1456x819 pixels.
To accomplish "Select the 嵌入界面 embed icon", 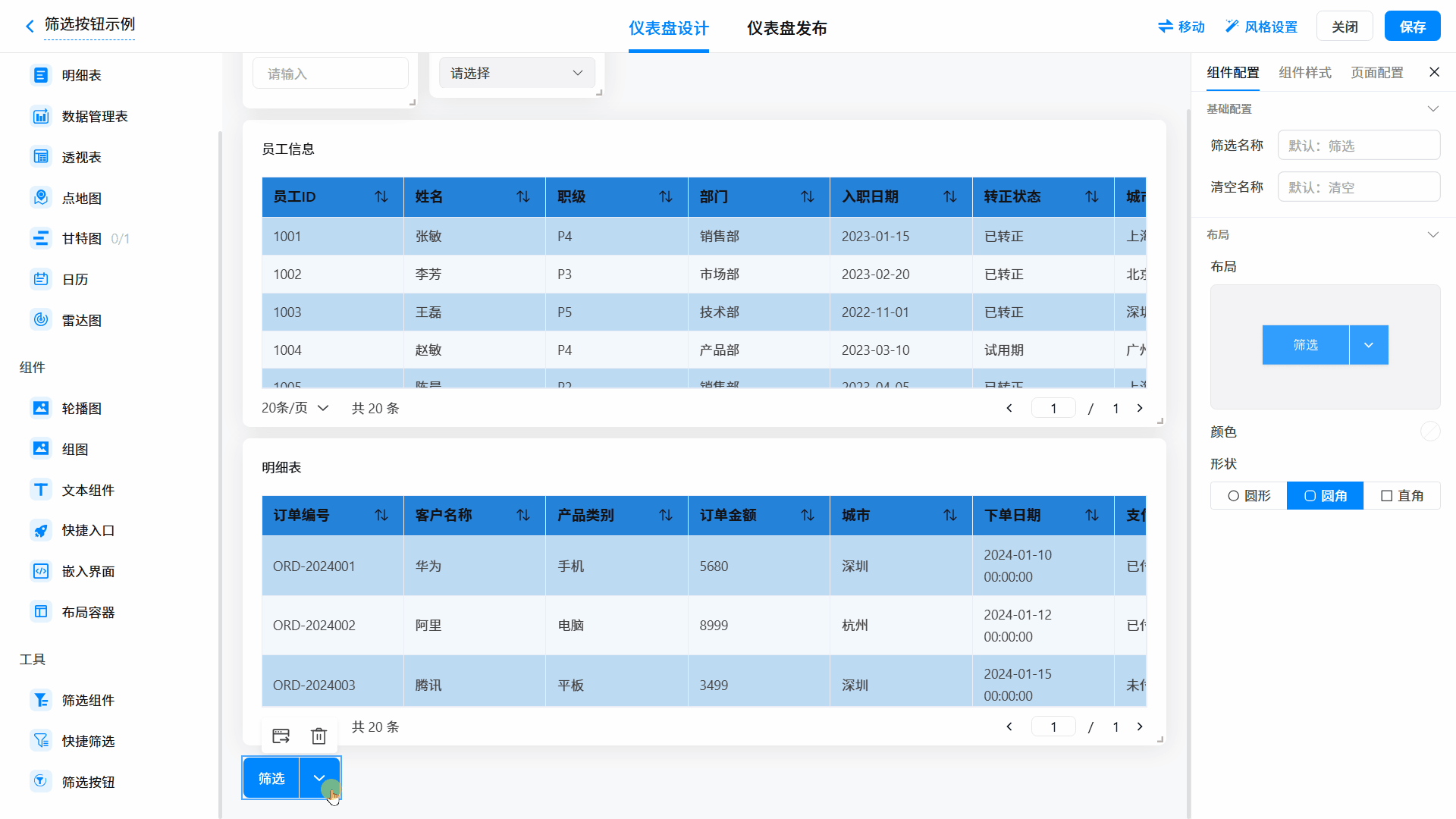I will coord(41,571).
